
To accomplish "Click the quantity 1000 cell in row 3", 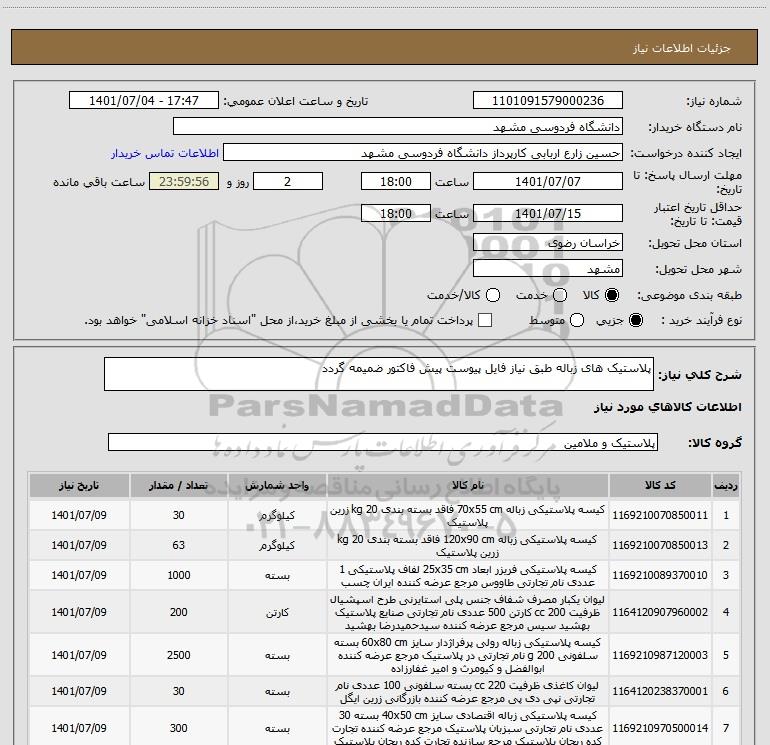I will click(x=179, y=575).
